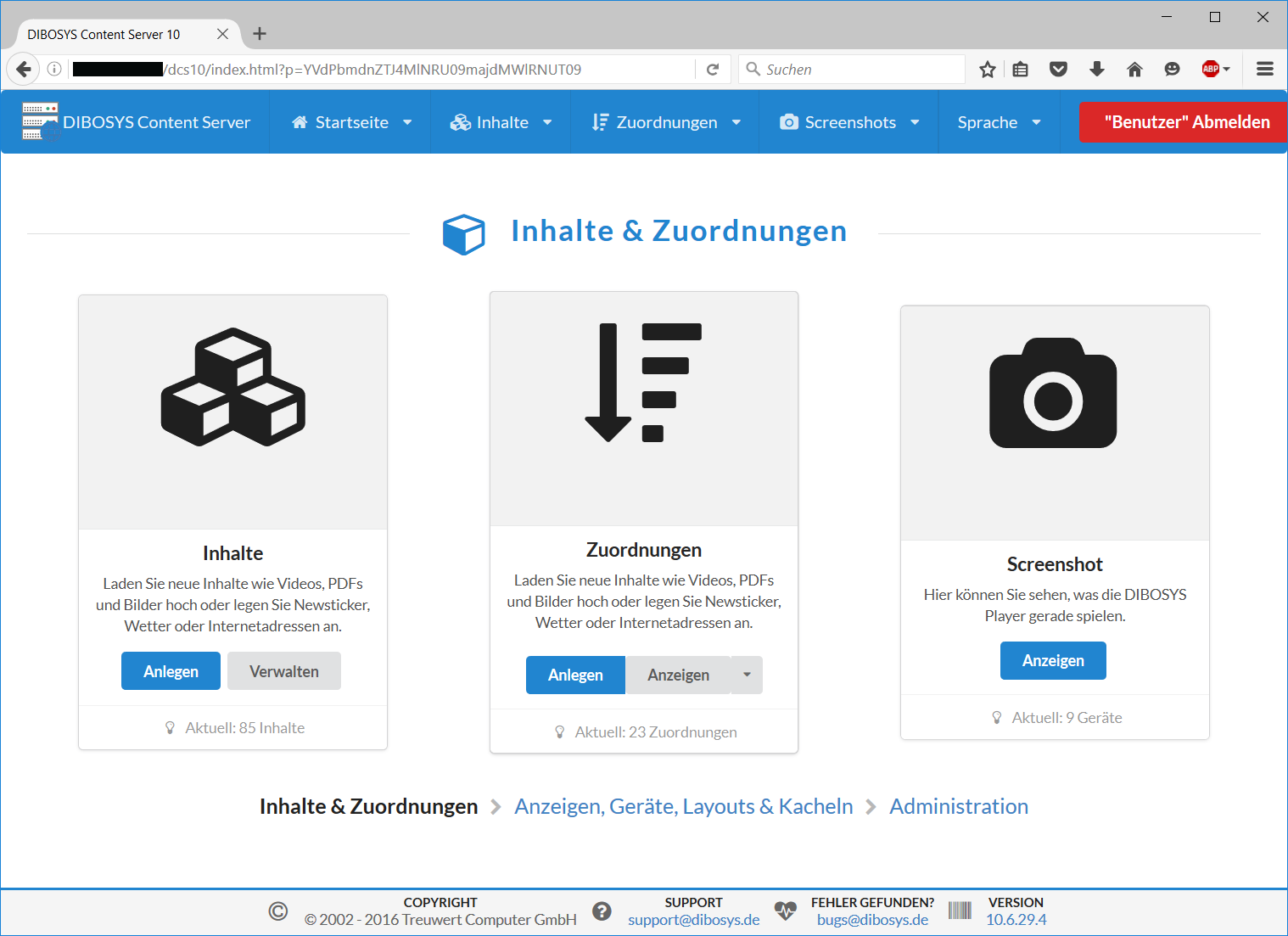The height and width of the screenshot is (936, 1288).
Task: Save page to Pocket icon
Action: coord(1058,70)
